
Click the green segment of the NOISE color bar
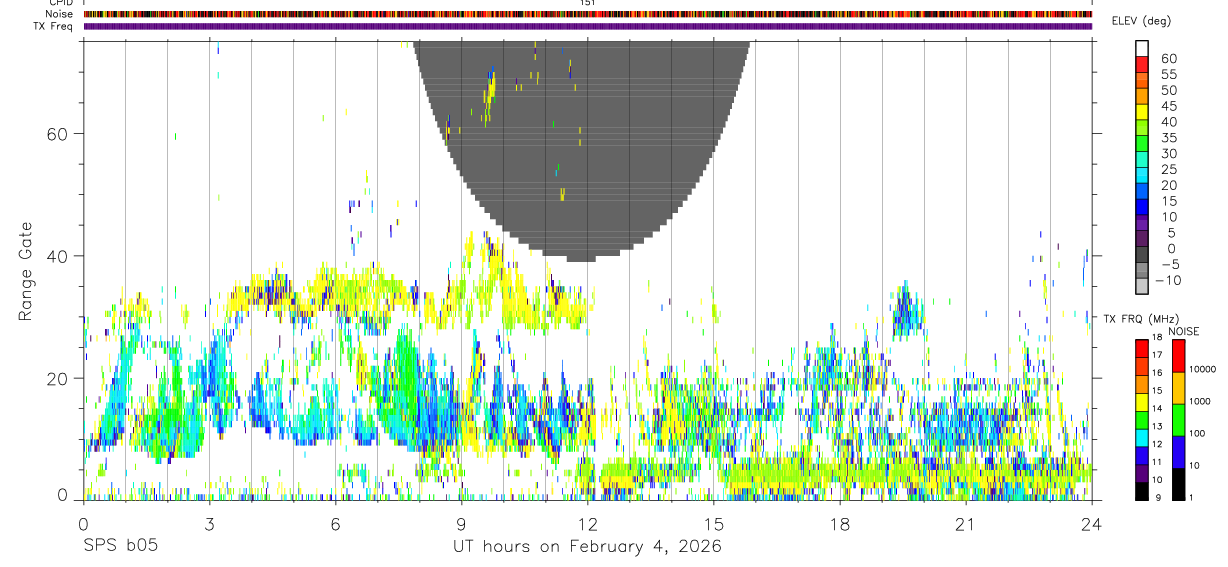click(x=1178, y=420)
